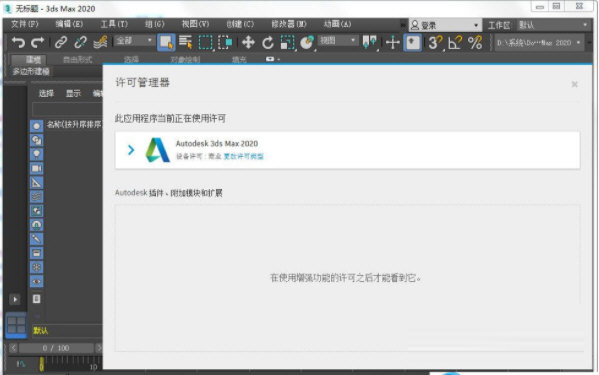Open Select by Name list
The width and height of the screenshot is (599, 375).
point(186,42)
